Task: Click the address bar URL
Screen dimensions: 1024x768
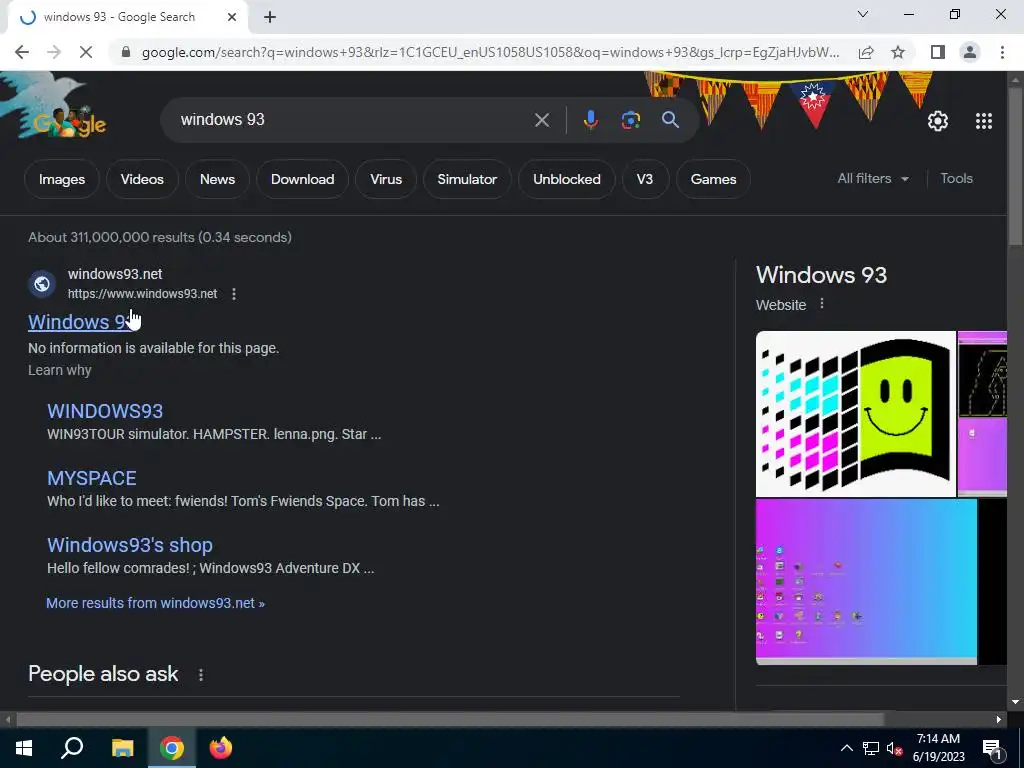Action: (490, 52)
